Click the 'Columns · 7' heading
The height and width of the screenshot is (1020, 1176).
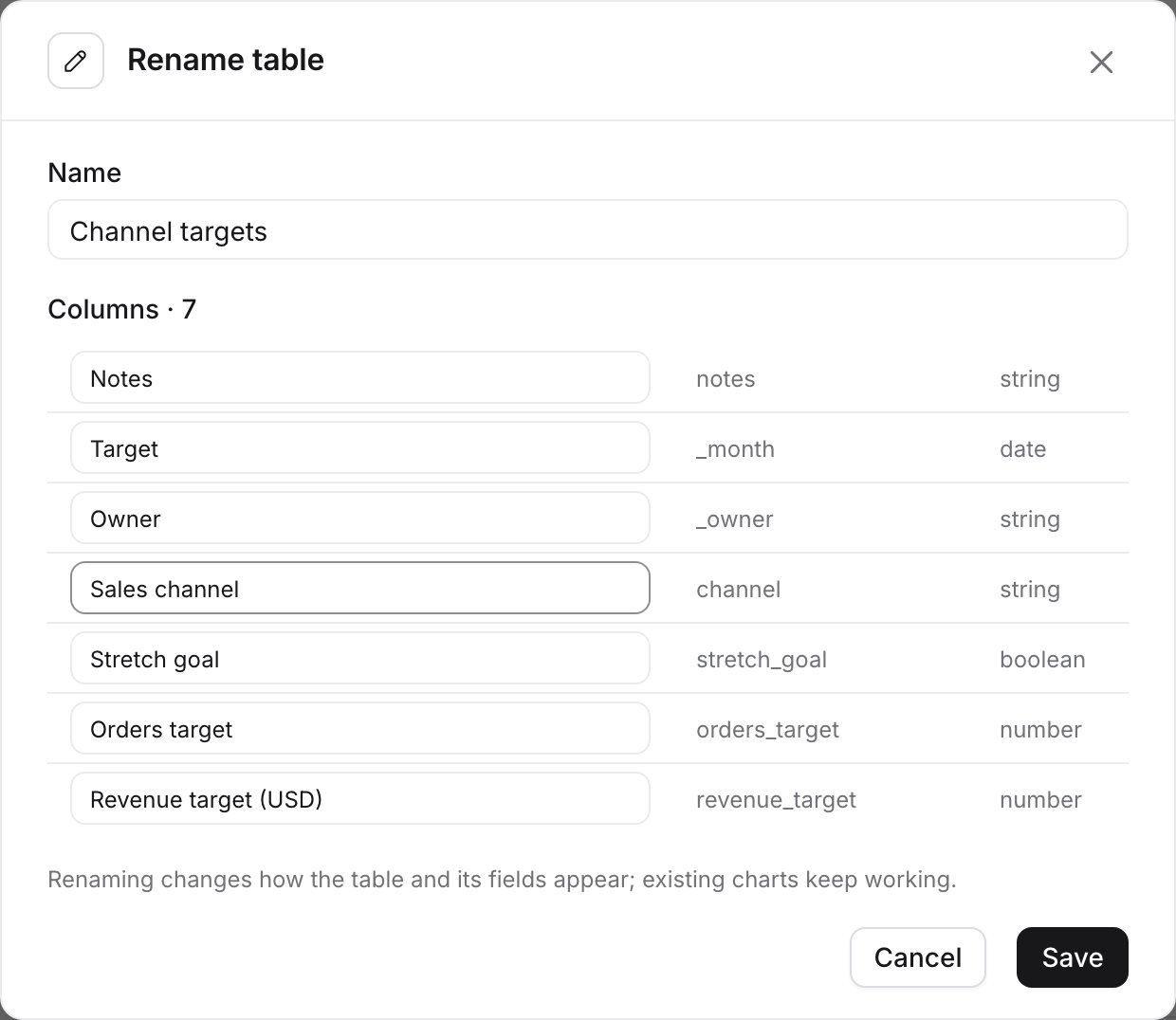pos(122,309)
